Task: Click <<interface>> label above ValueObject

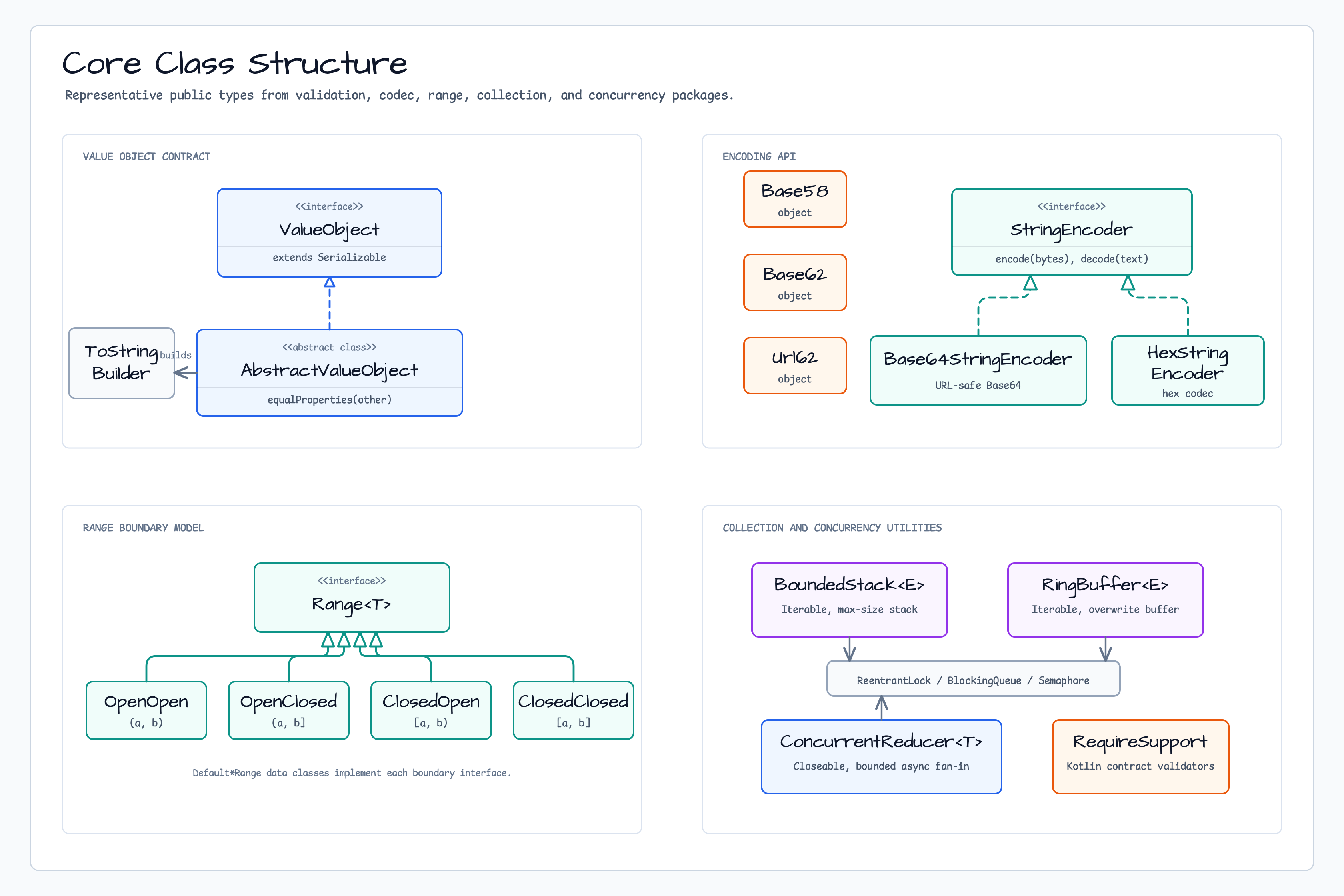Action: tap(329, 207)
